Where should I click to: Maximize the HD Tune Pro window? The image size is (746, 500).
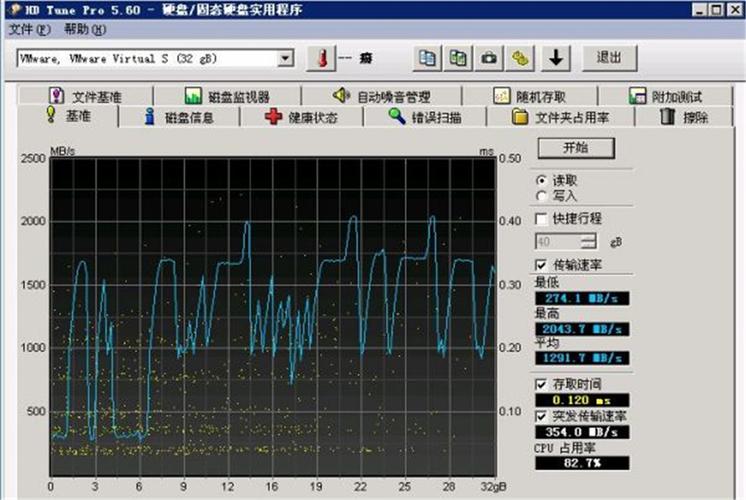[717, 10]
